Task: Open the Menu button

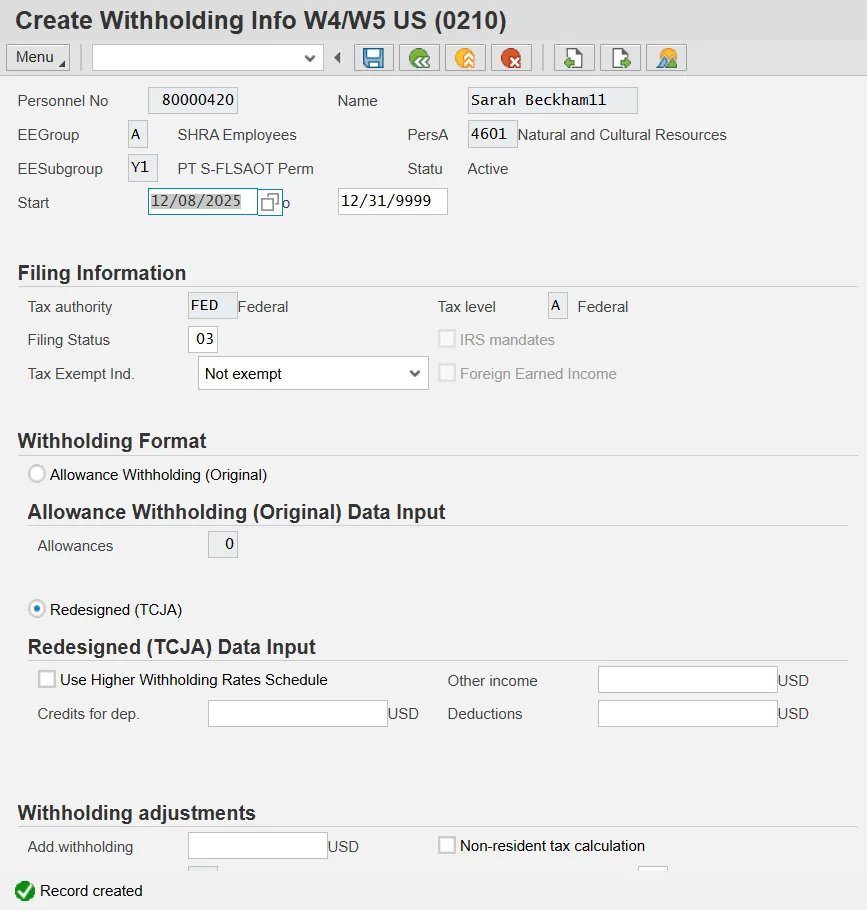Action: pos(38,57)
